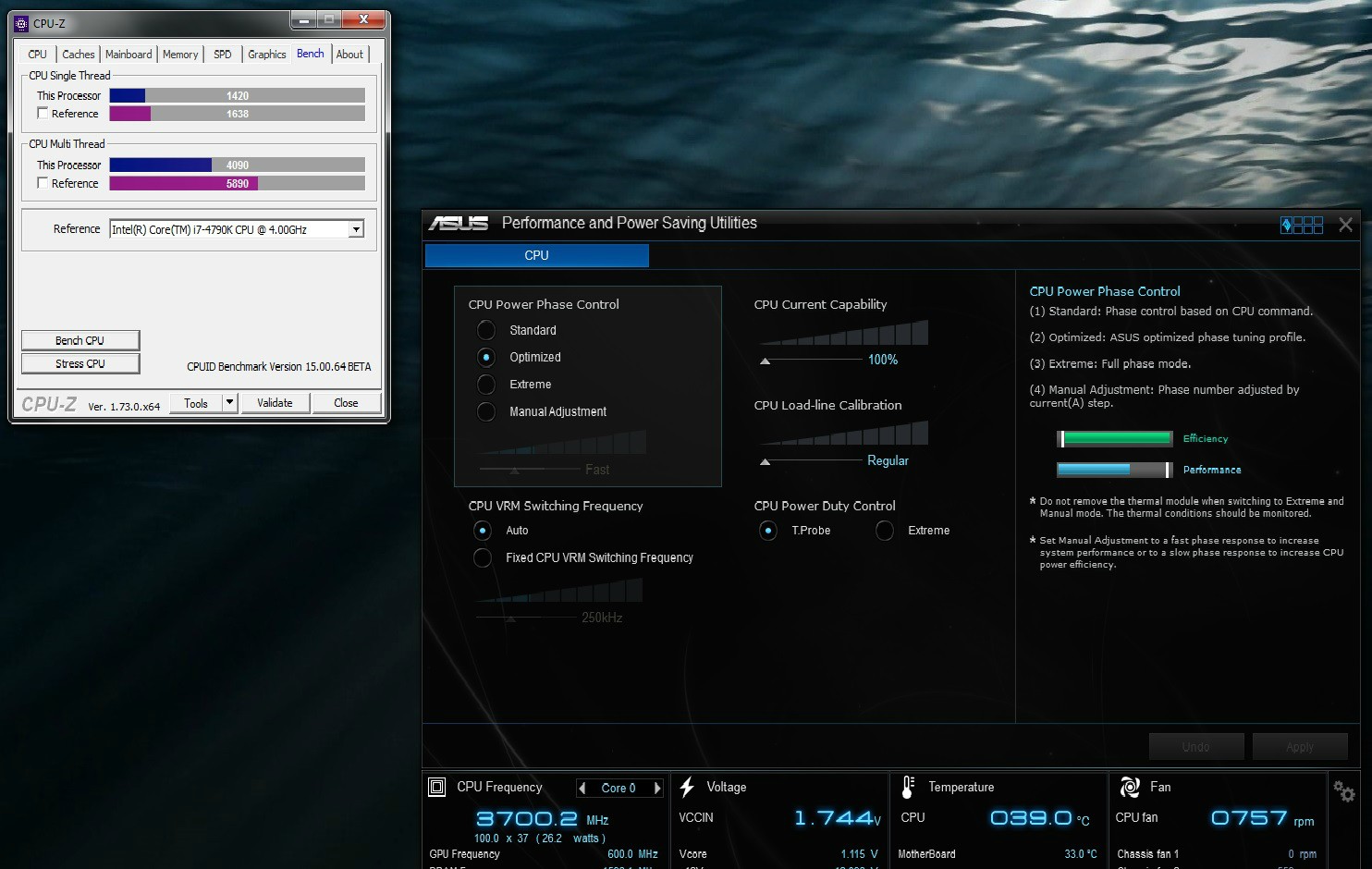This screenshot has width=1372, height=869.
Task: Enable Reference checkbox under CPU Multi Thread
Action: pyautogui.click(x=43, y=183)
